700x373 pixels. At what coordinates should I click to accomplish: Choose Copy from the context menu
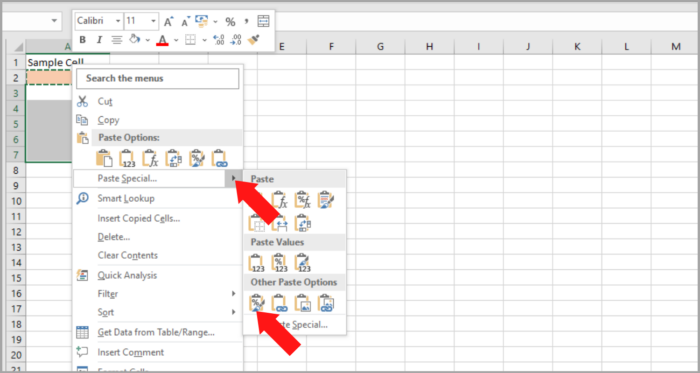pos(158,120)
